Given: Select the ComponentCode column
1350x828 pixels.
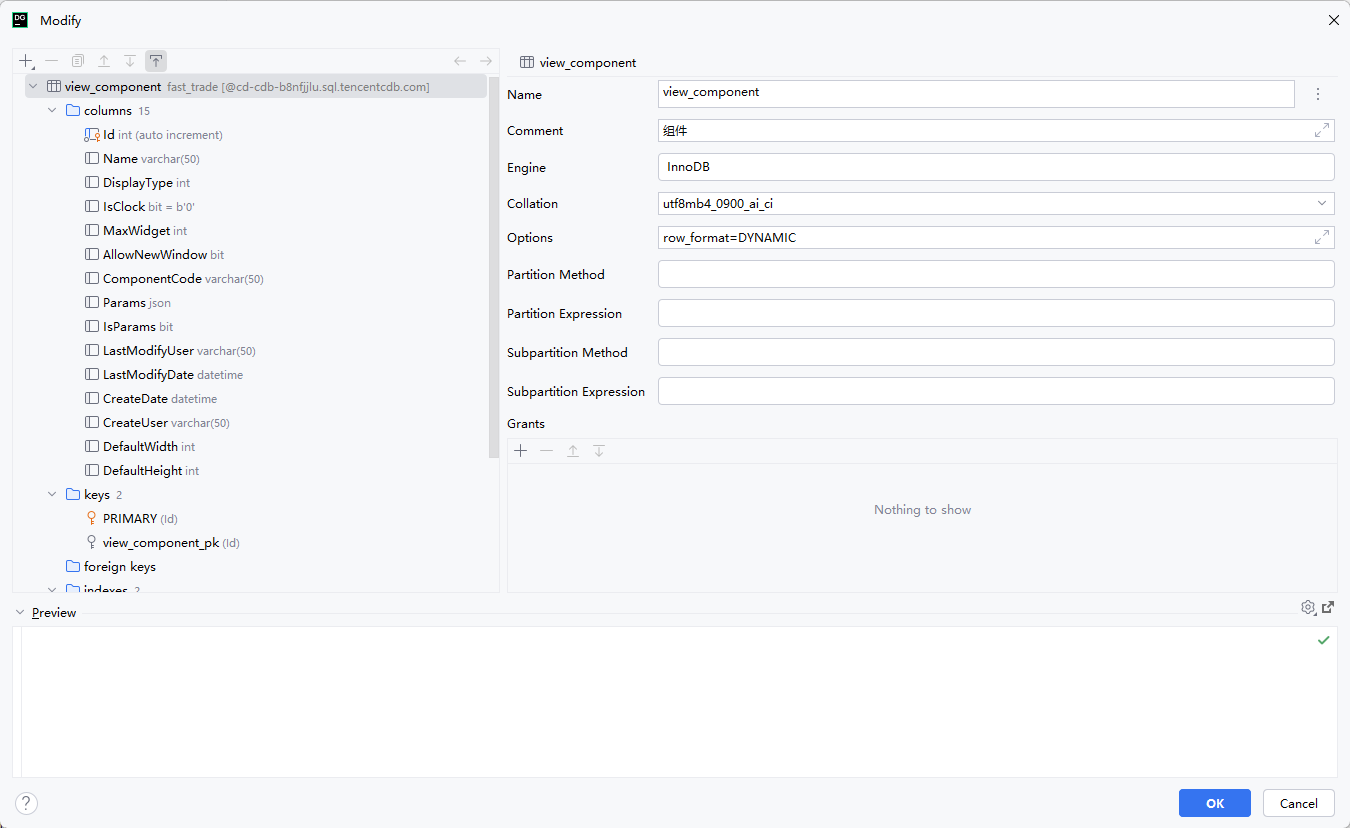Looking at the screenshot, I should 174,279.
